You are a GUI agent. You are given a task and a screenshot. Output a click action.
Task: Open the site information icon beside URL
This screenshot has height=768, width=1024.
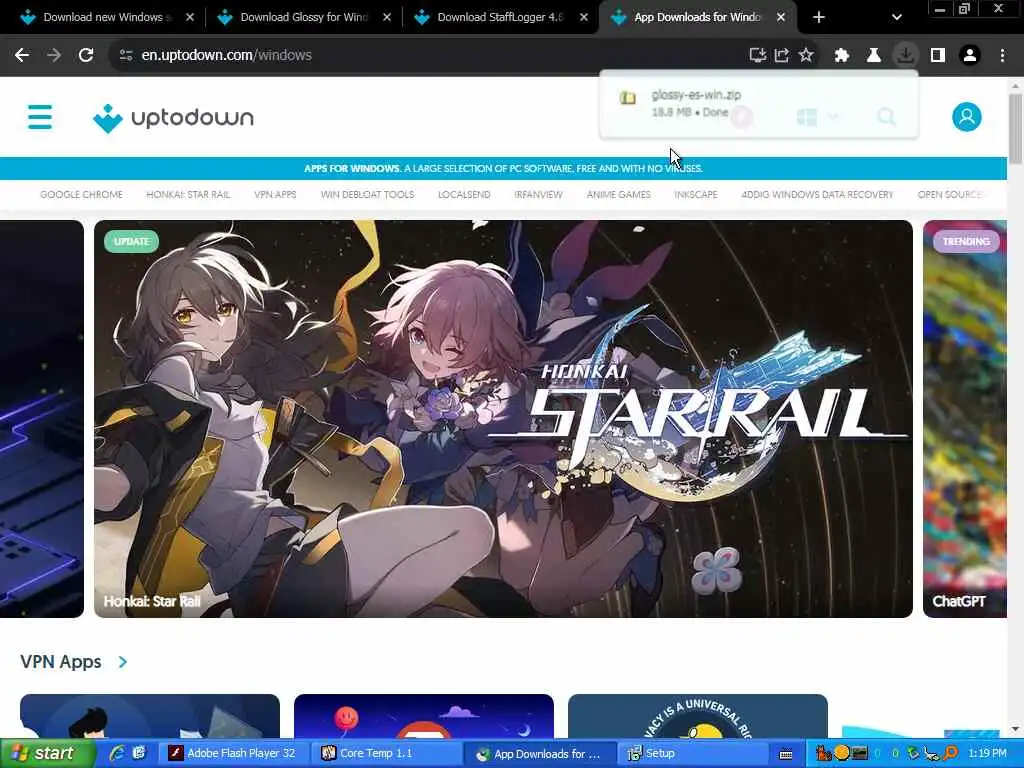click(x=126, y=56)
